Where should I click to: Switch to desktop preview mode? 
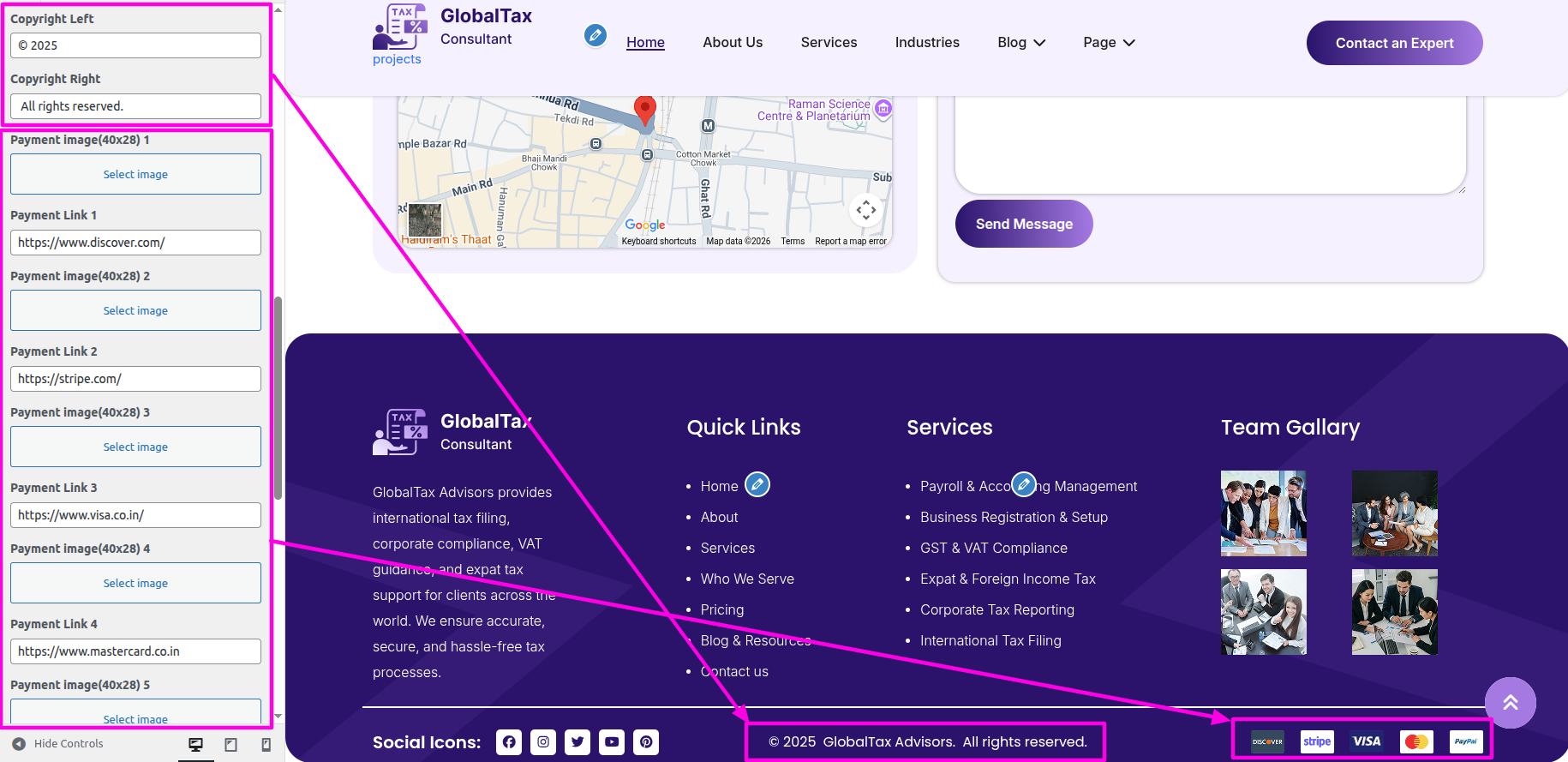click(x=195, y=744)
